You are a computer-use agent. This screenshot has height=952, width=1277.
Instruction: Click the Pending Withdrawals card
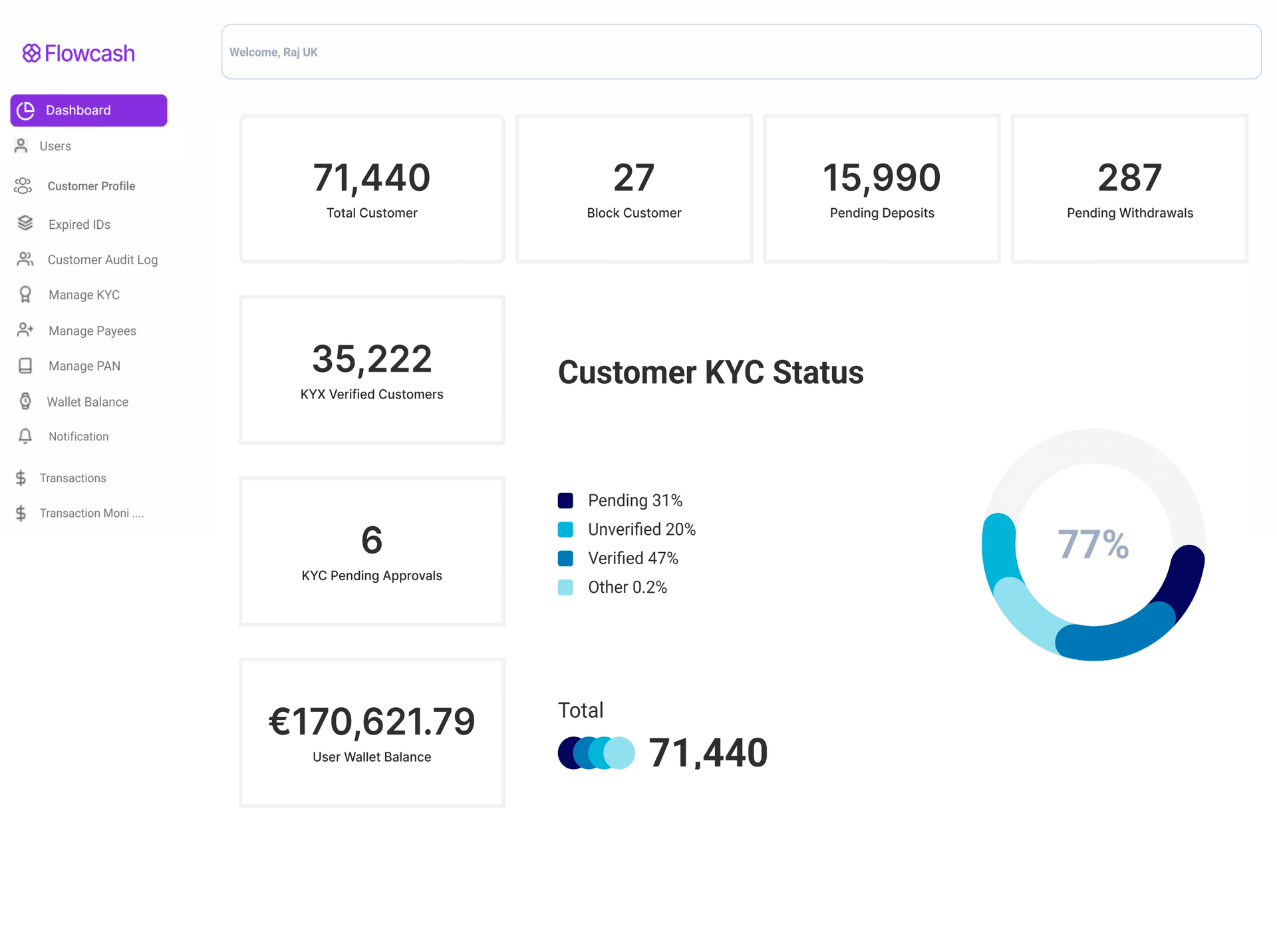(1129, 189)
